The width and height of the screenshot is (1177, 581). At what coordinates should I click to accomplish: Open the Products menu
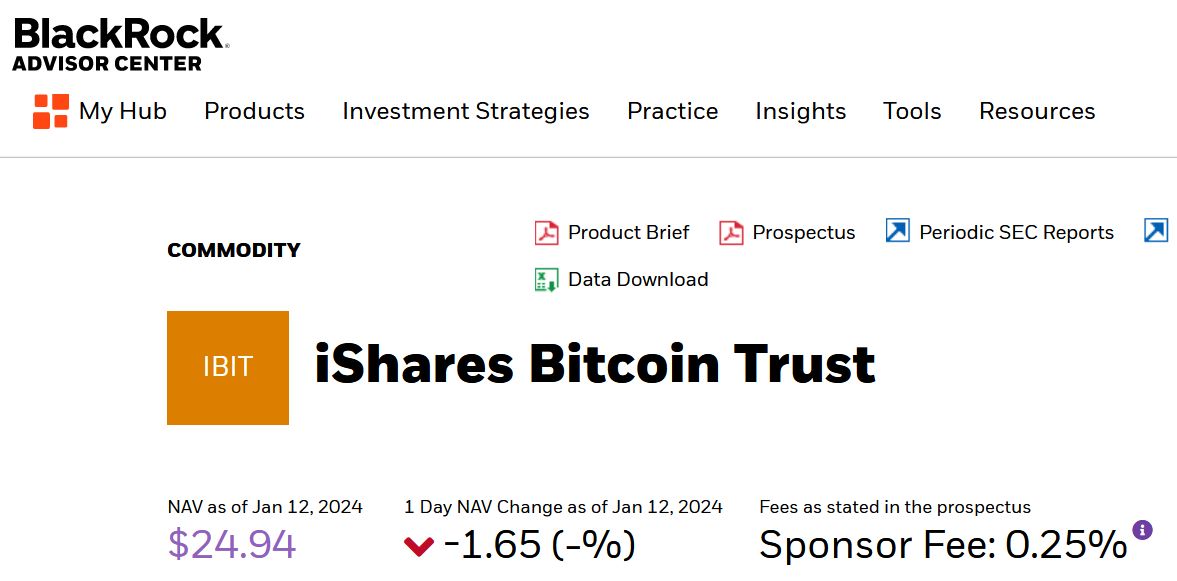[x=254, y=111]
